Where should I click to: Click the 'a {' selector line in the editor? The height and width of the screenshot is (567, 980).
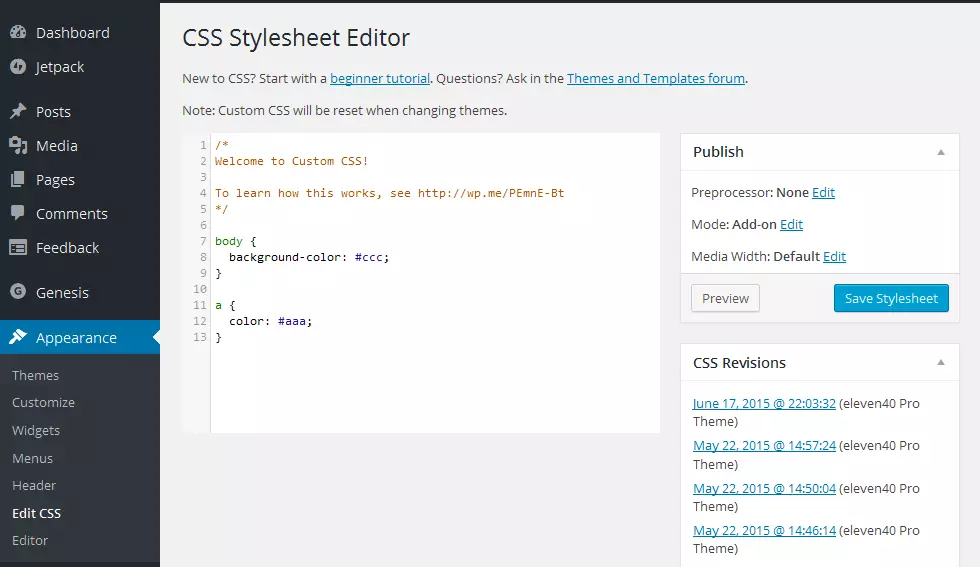(225, 305)
